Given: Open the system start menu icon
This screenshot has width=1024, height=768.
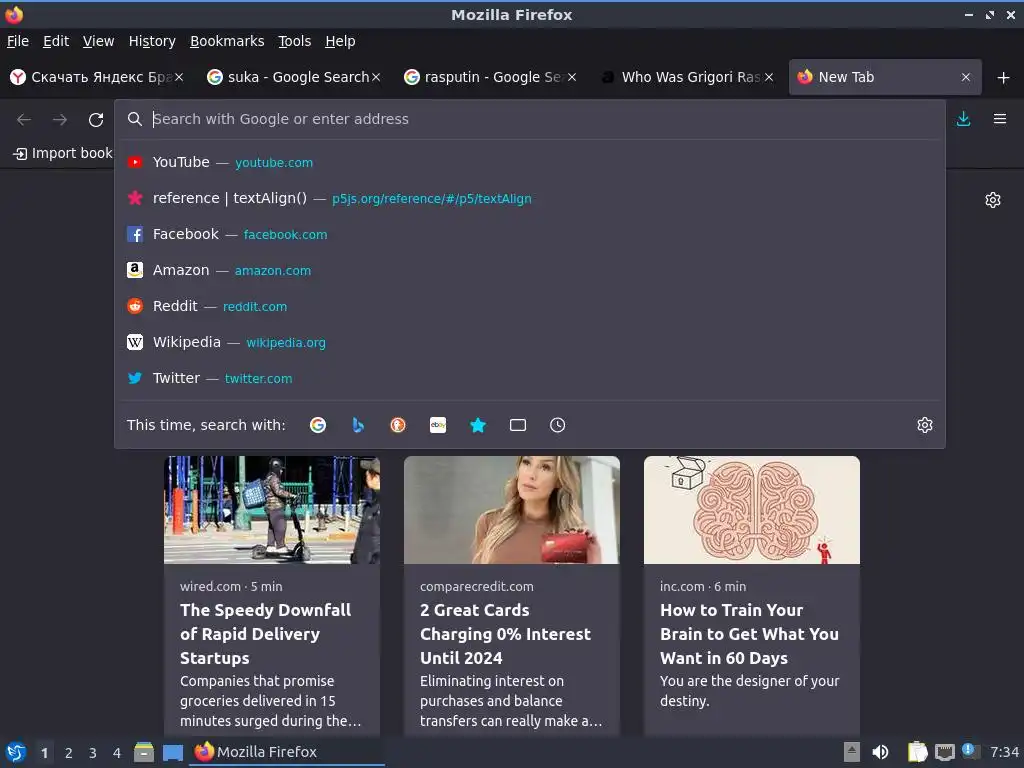Looking at the screenshot, I should pyautogui.click(x=16, y=752).
